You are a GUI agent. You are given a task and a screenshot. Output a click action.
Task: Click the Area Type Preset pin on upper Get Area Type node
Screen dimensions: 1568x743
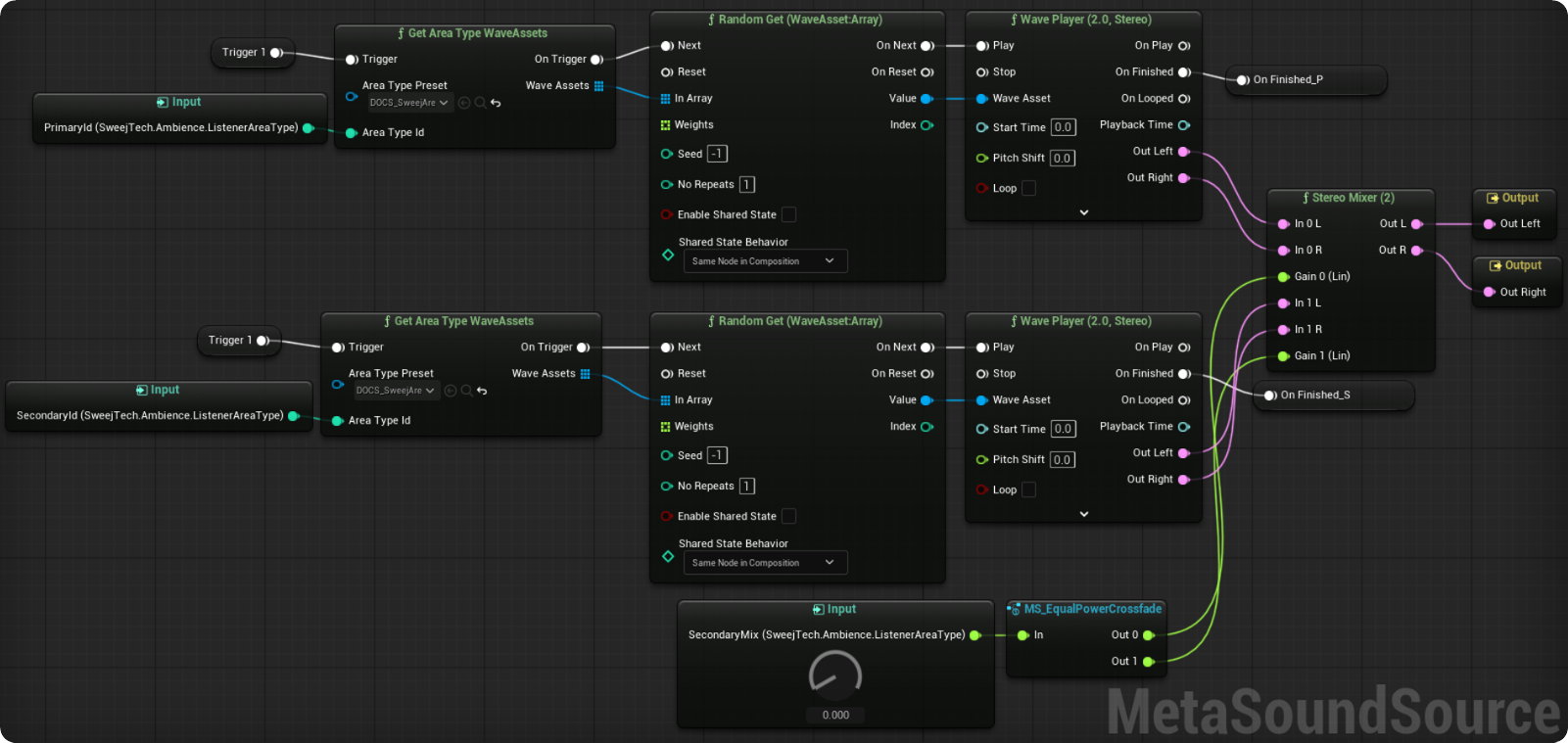(x=351, y=97)
